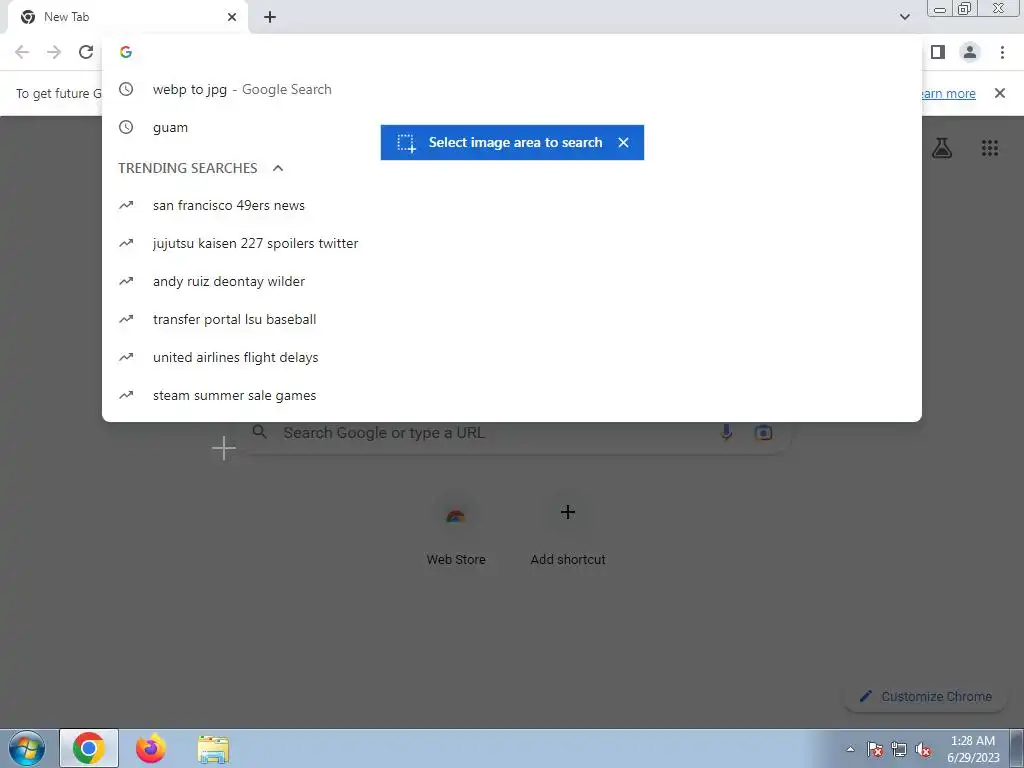Screen dimensions: 1024x768
Task: Open the Action Center flag icon
Action: [x=875, y=749]
